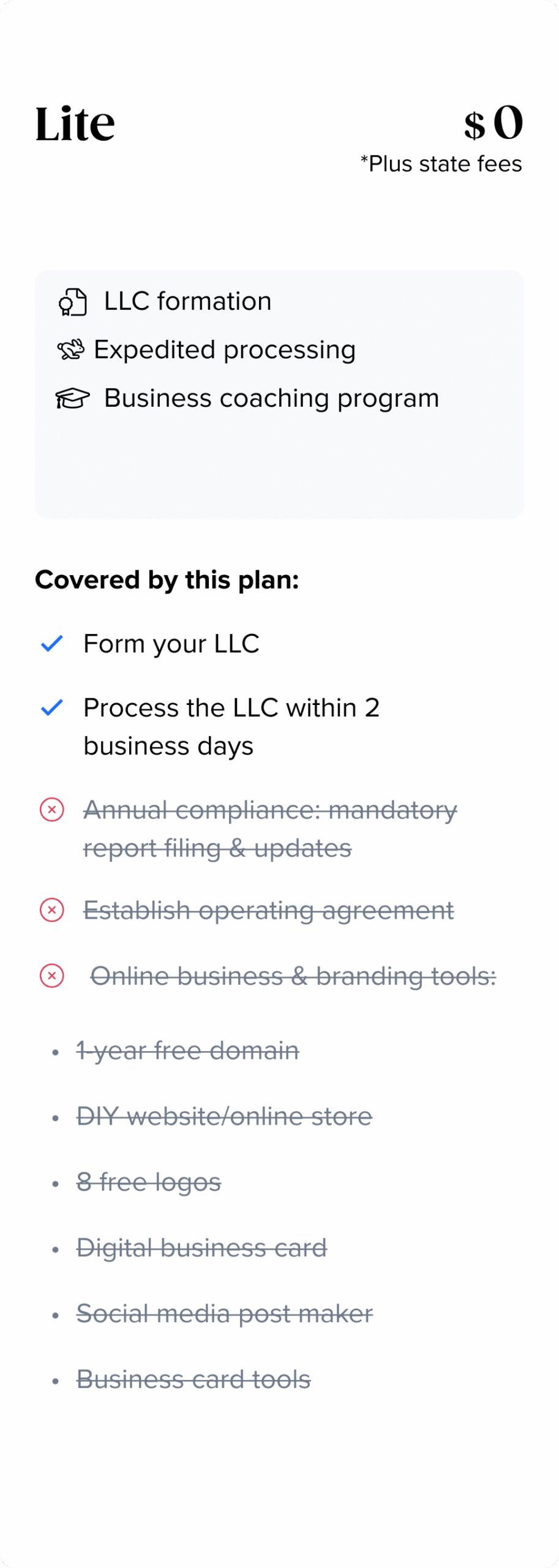Click the Business card tools item

[193, 1379]
